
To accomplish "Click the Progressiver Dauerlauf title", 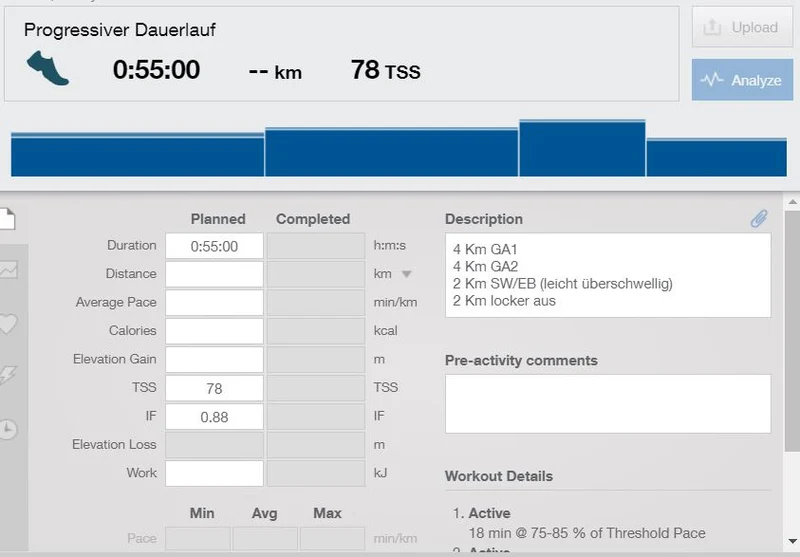I will pyautogui.click(x=120, y=30).
